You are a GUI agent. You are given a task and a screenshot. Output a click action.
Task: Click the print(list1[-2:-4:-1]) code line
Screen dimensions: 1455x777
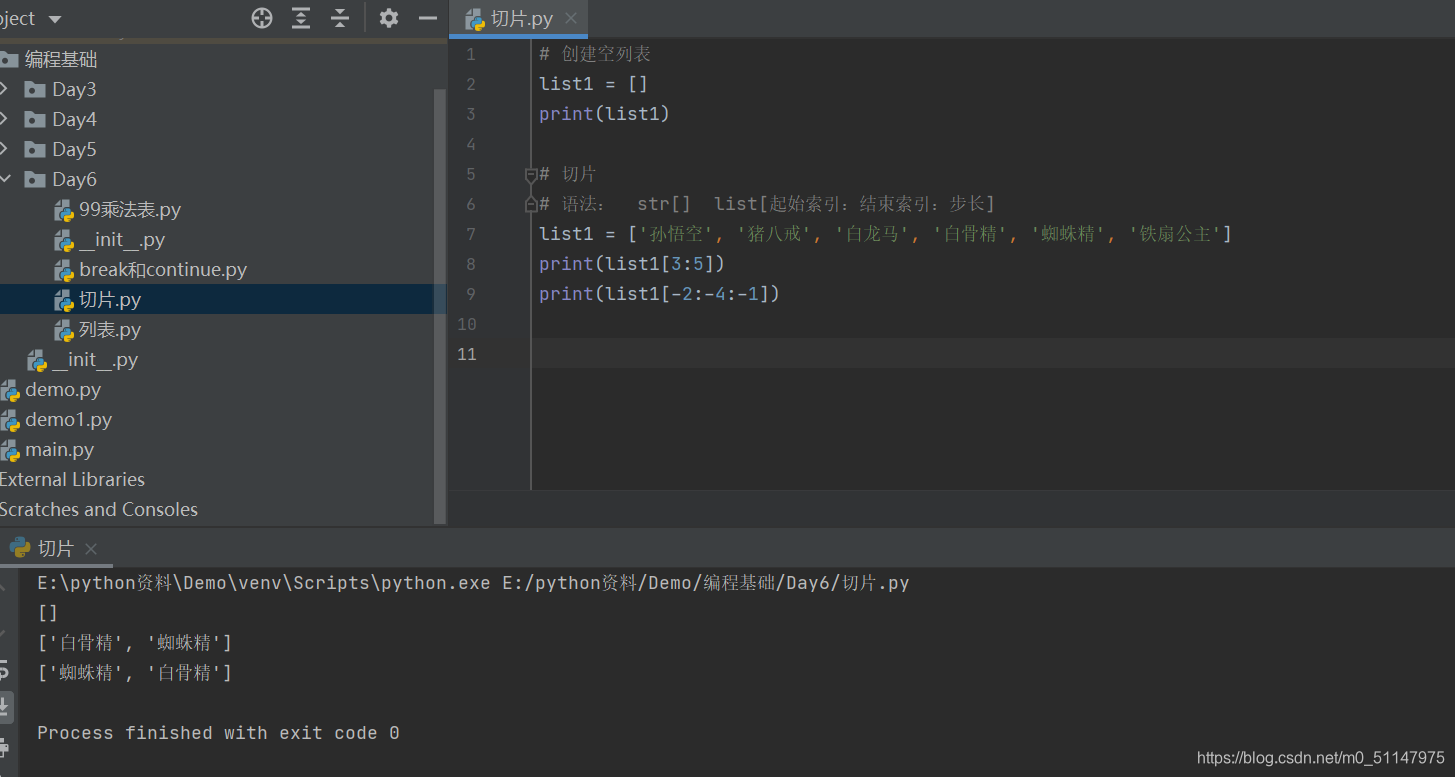[658, 294]
